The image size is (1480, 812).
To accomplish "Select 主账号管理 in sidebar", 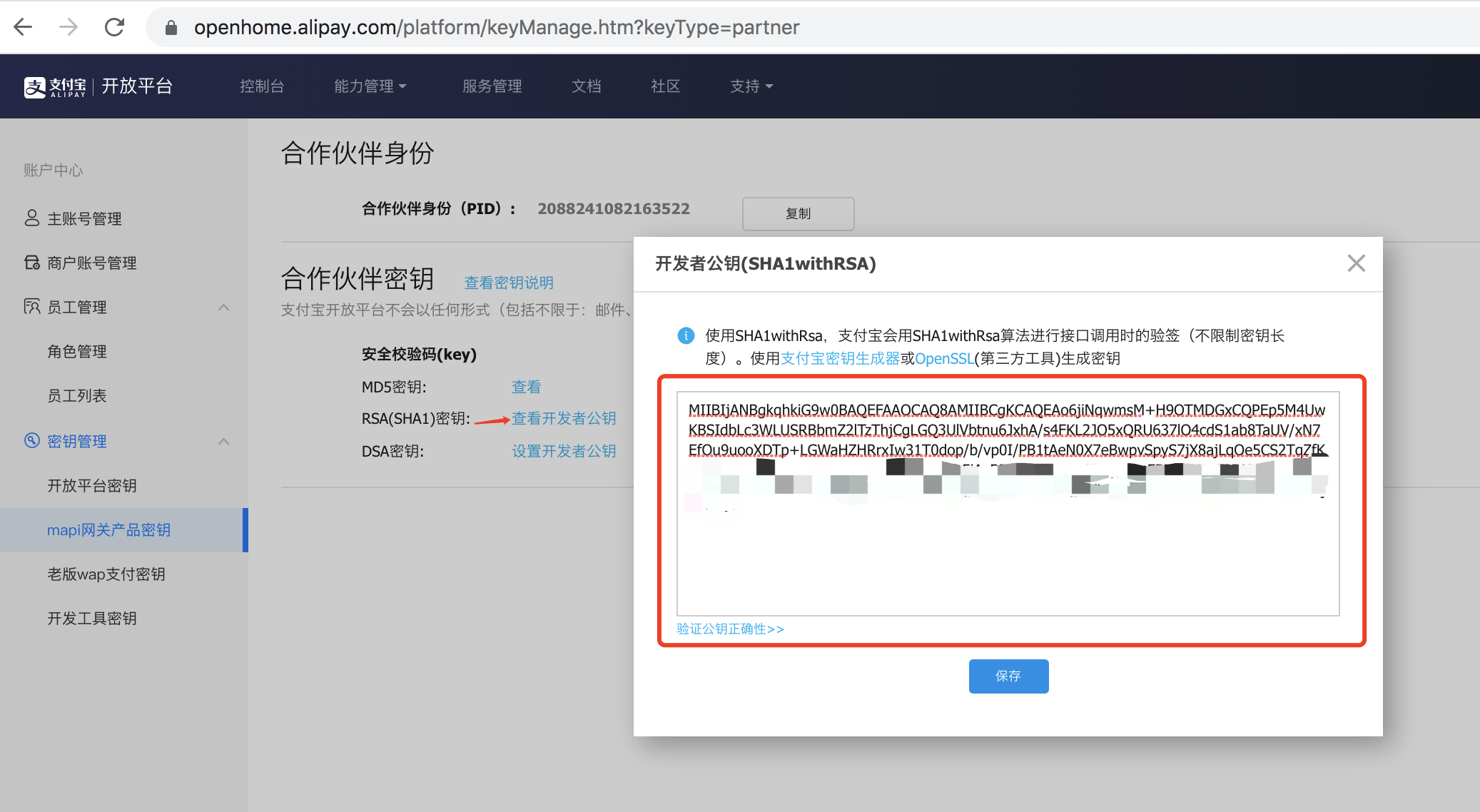I will [x=84, y=218].
